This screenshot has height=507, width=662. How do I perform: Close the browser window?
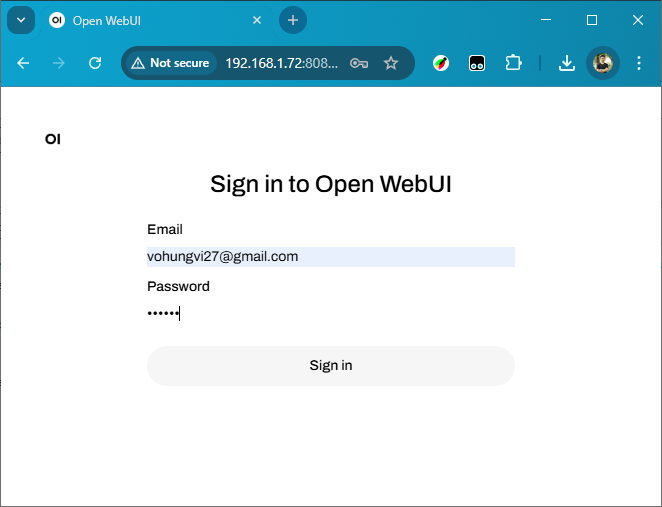point(638,20)
